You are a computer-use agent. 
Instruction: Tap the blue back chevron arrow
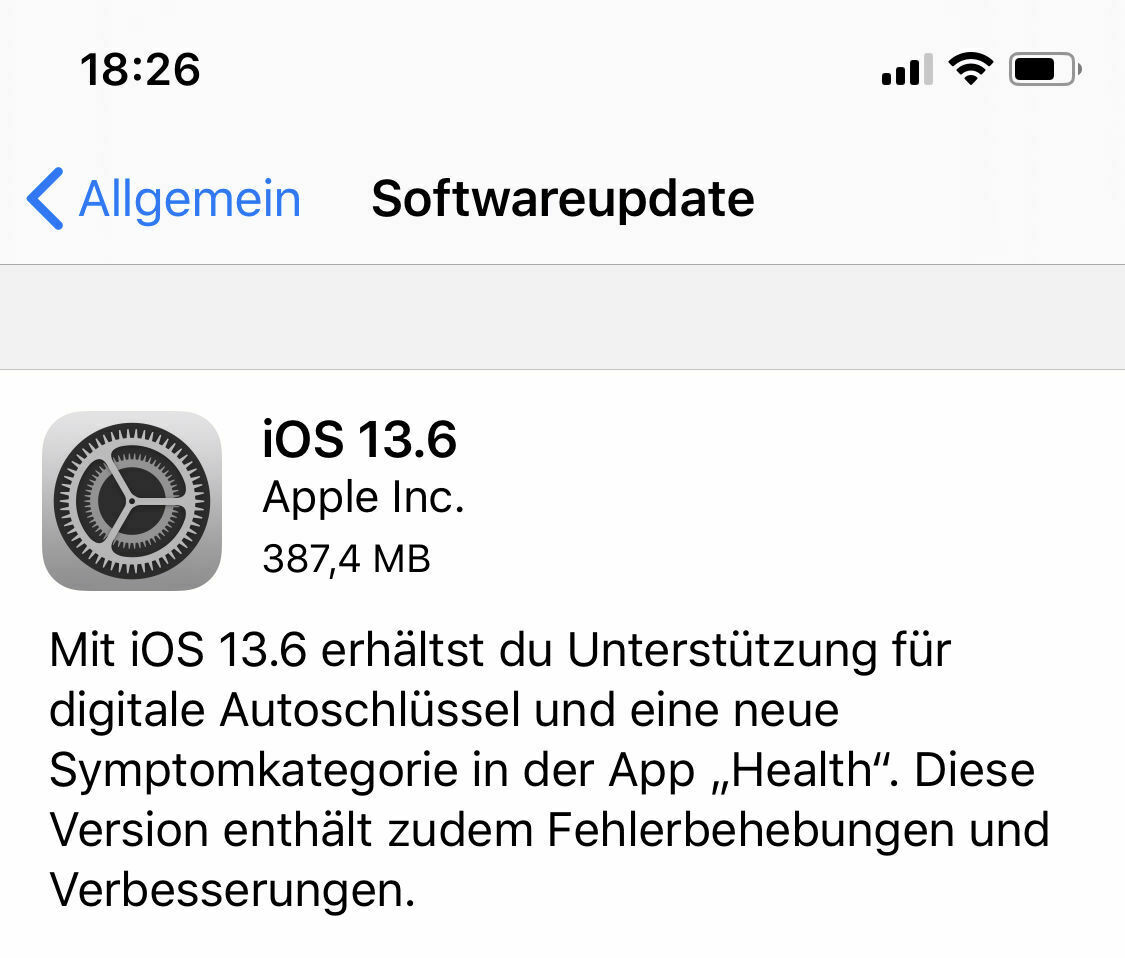pos(45,199)
